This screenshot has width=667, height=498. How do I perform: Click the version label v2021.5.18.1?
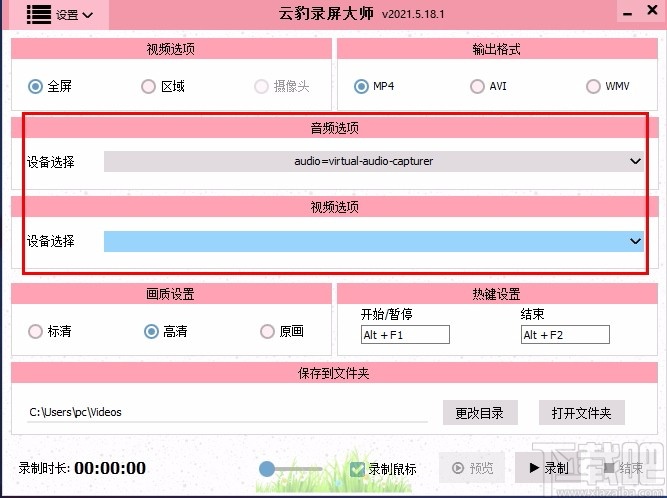click(413, 14)
